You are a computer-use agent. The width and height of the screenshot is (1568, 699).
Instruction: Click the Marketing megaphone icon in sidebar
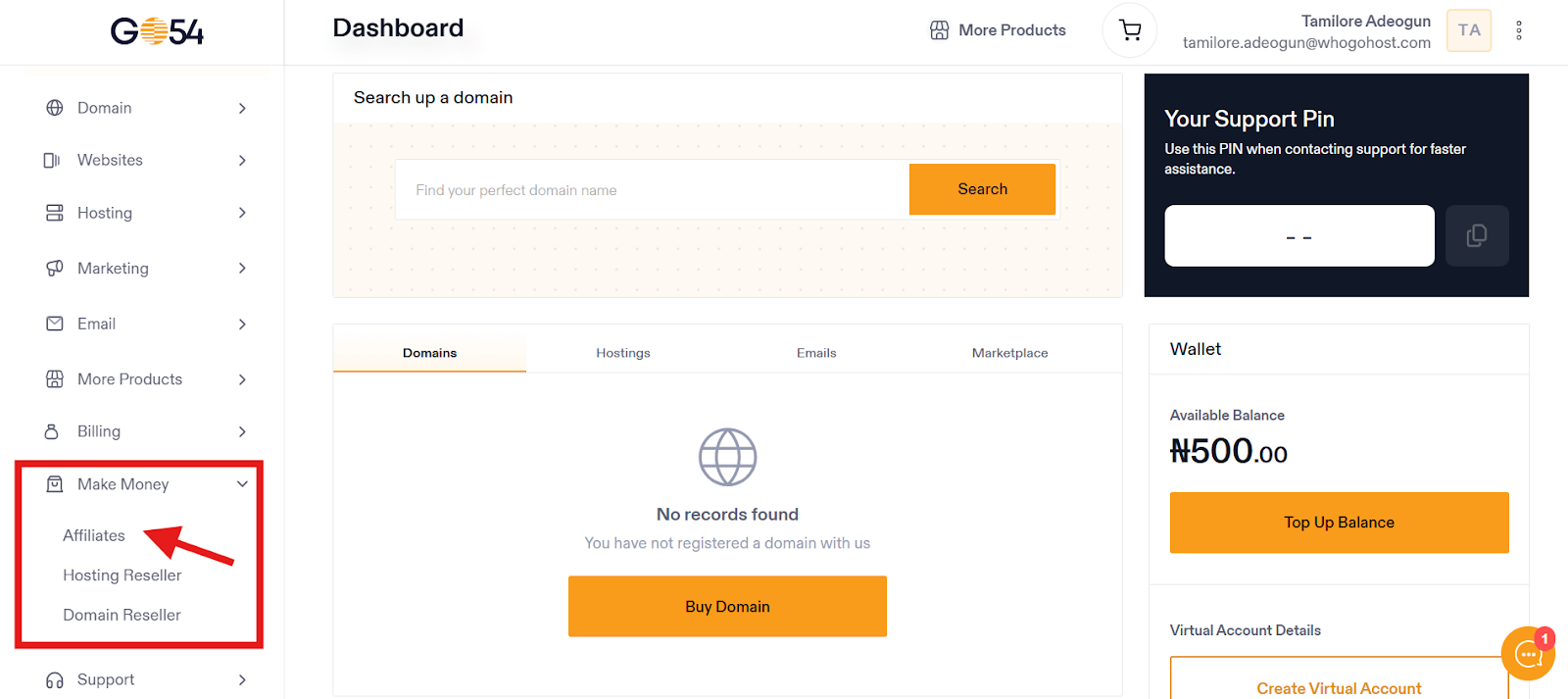click(x=55, y=268)
